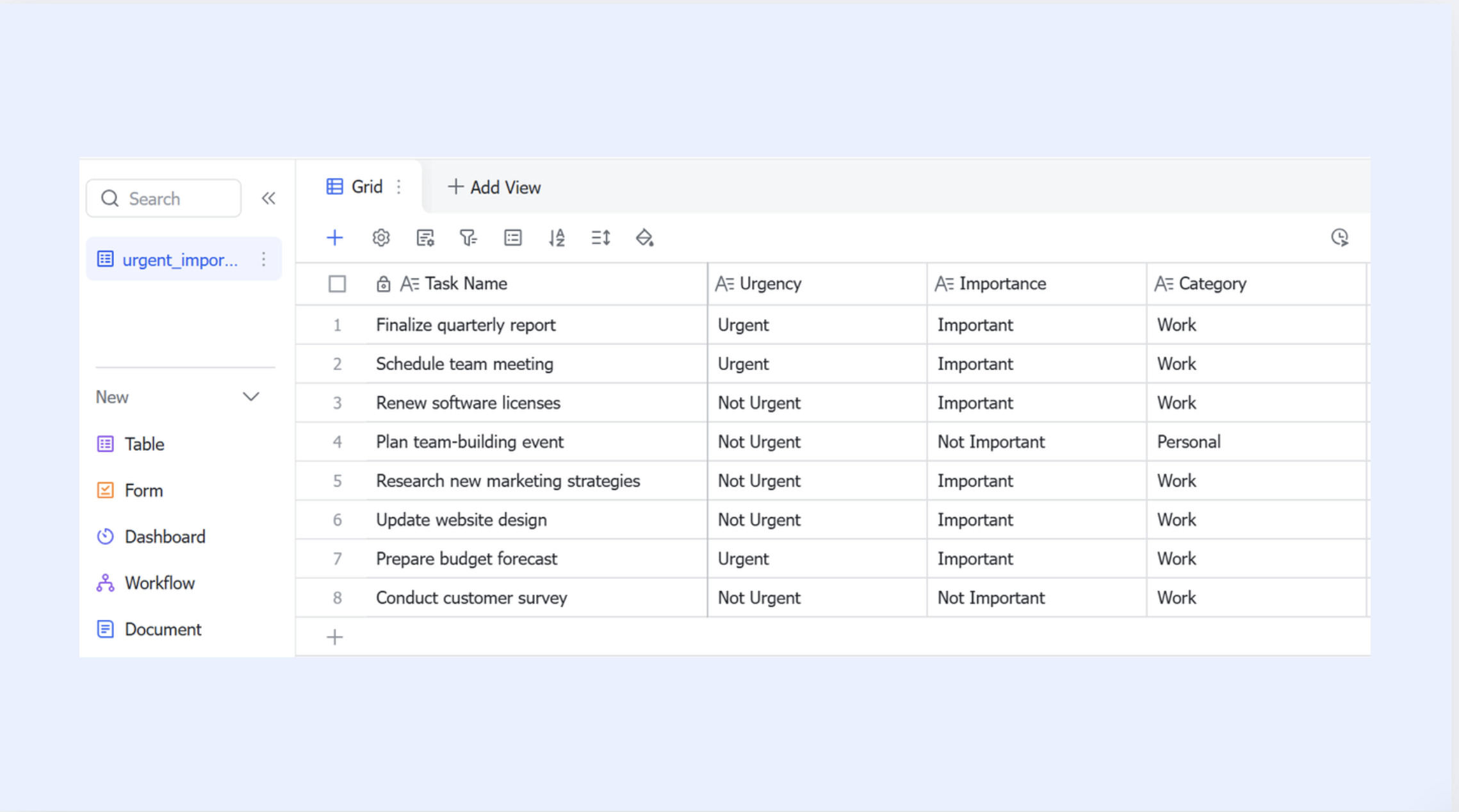Click the blue plus add-record toolbar icon
Screen dimensions: 1459x812
pos(334,238)
